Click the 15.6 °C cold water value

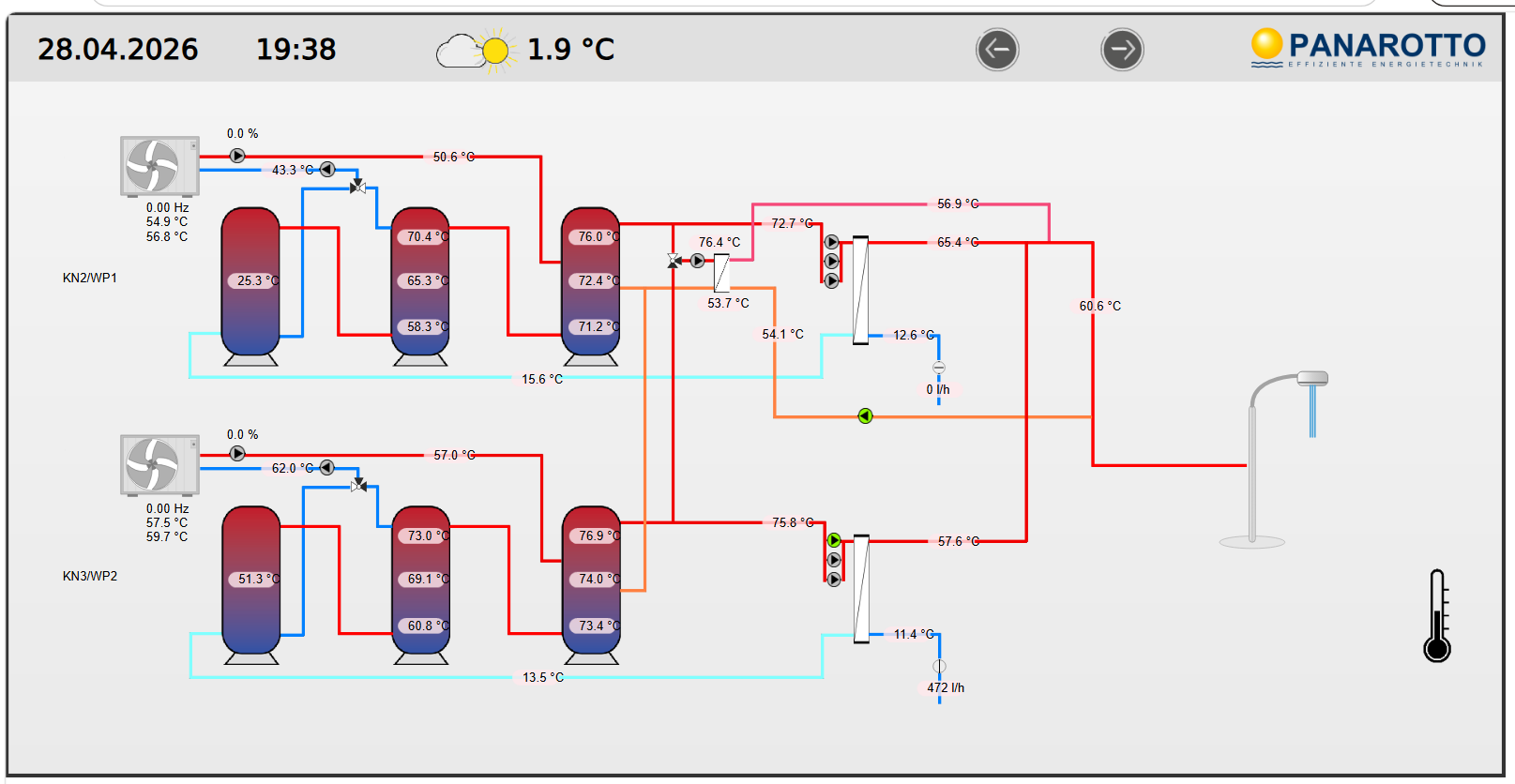tap(542, 379)
